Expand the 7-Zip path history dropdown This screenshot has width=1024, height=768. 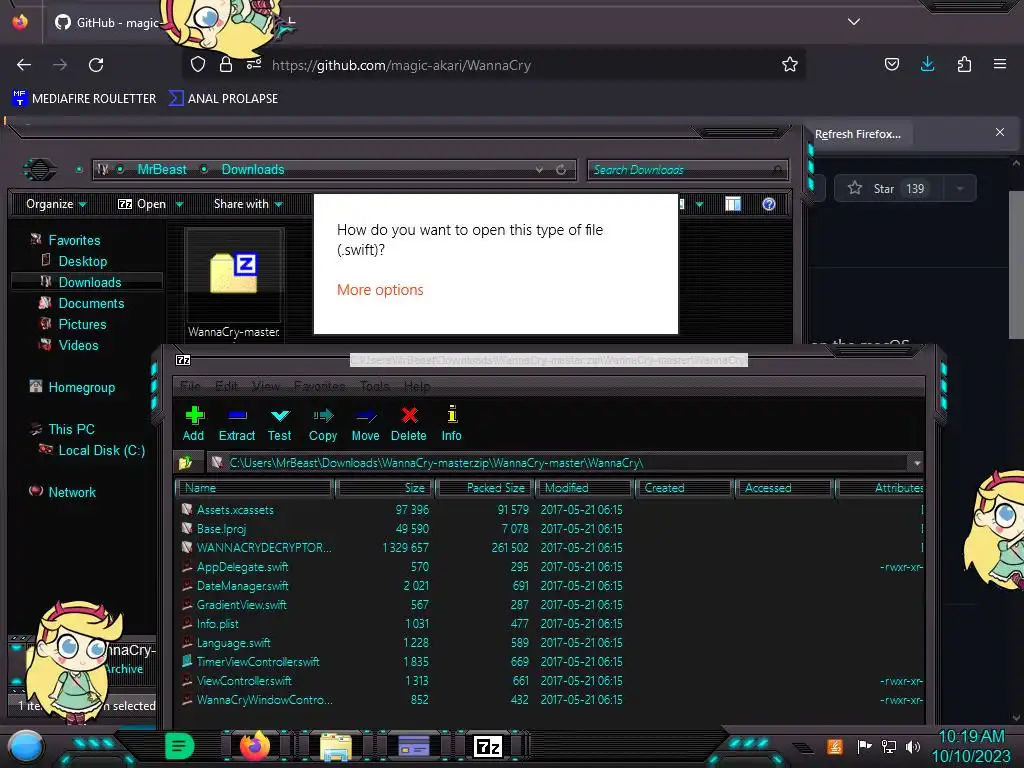[917, 463]
